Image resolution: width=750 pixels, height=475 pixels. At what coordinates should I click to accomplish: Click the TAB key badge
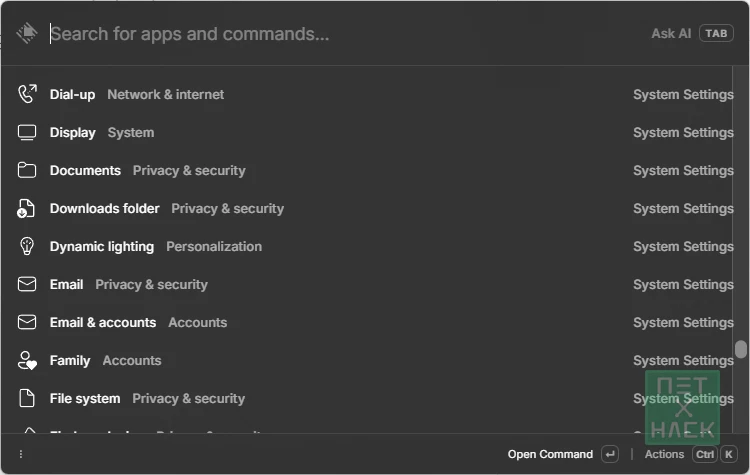pyautogui.click(x=716, y=33)
